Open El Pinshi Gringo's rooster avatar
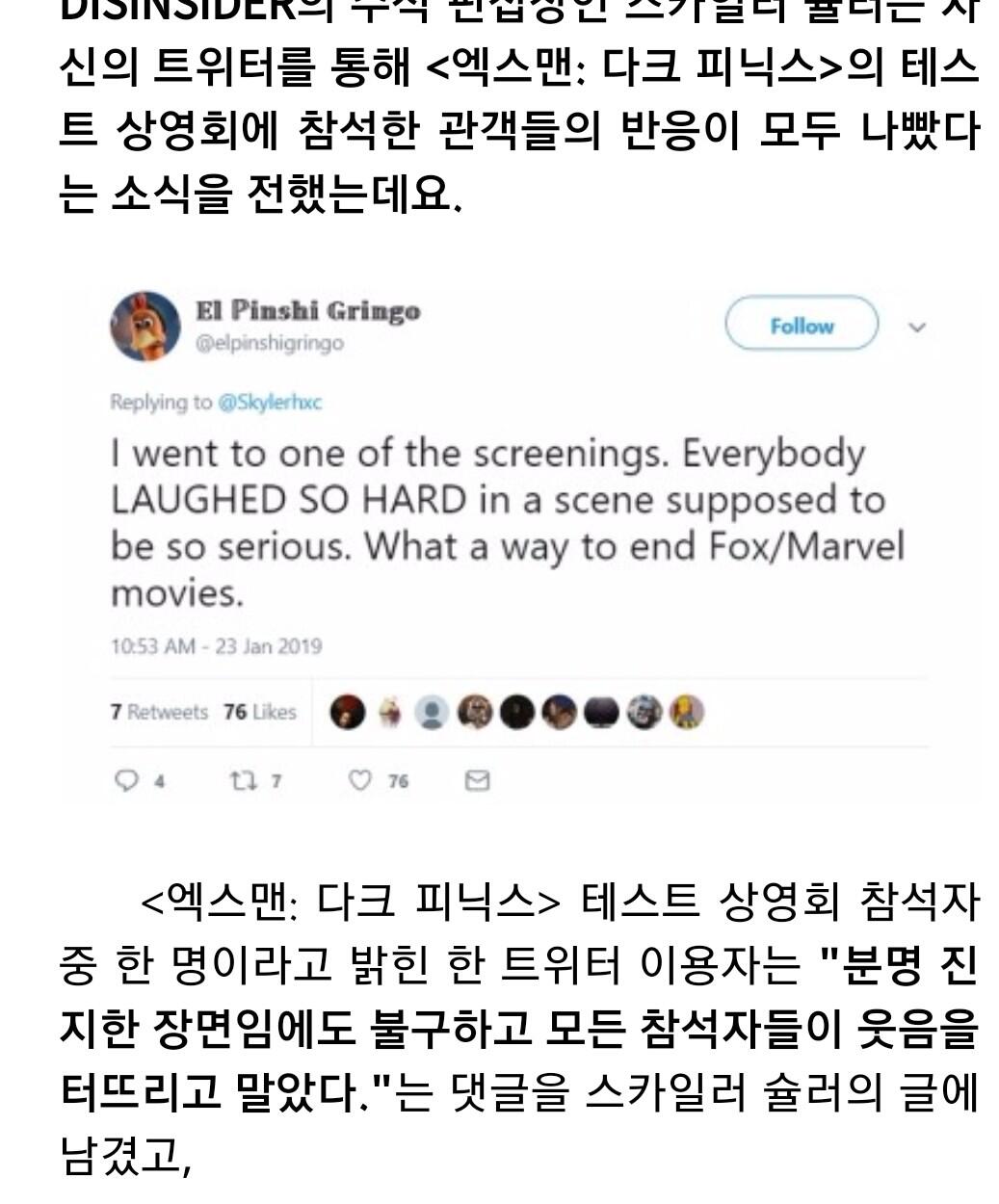 point(145,327)
